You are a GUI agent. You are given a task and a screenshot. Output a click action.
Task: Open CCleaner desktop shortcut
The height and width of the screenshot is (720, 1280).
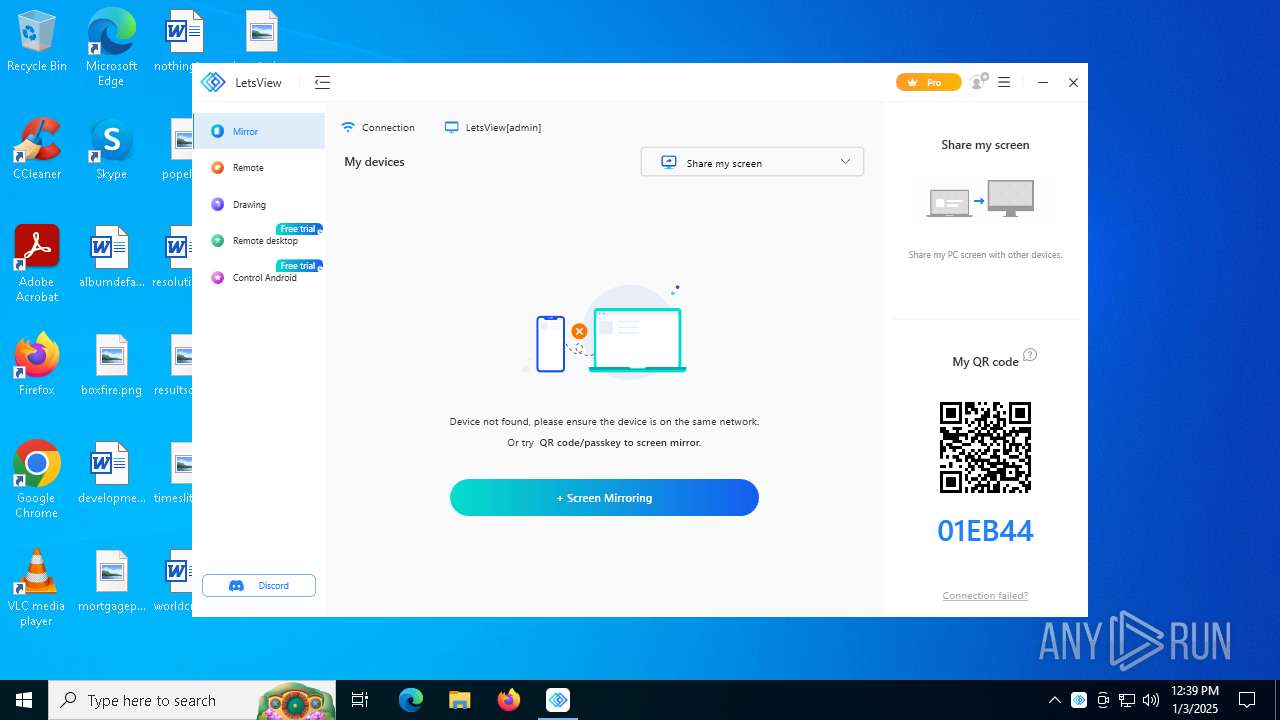click(x=37, y=149)
